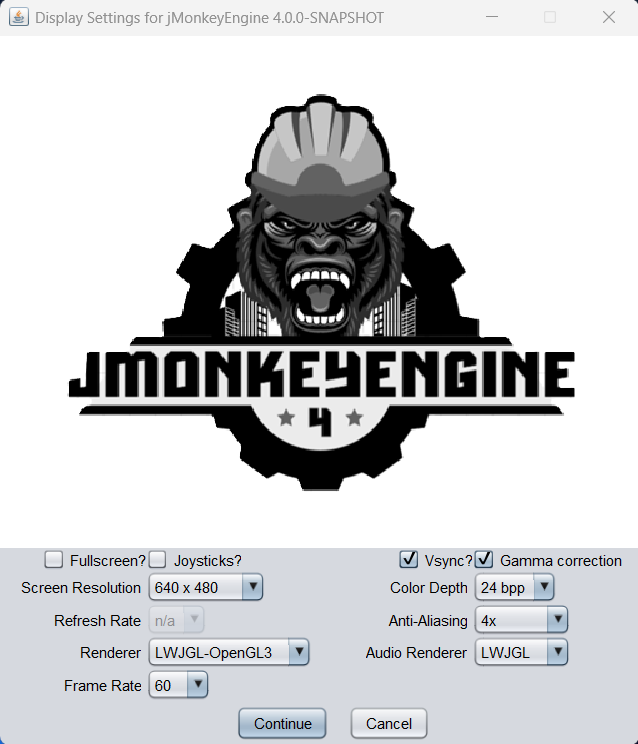
Task: Enable the Fullscreen? checkbox
Action: (x=54, y=559)
